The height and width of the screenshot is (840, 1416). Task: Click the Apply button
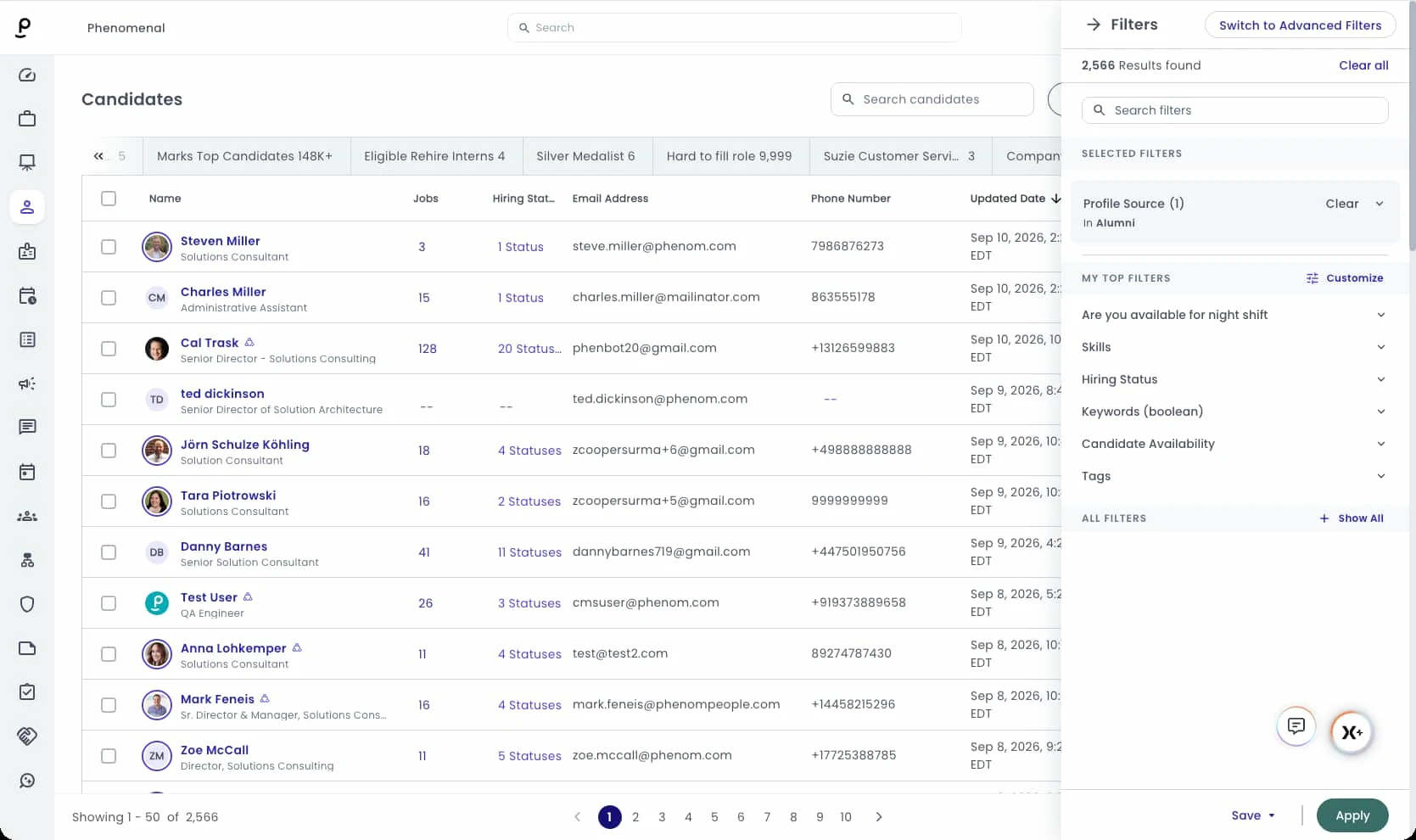click(x=1352, y=815)
